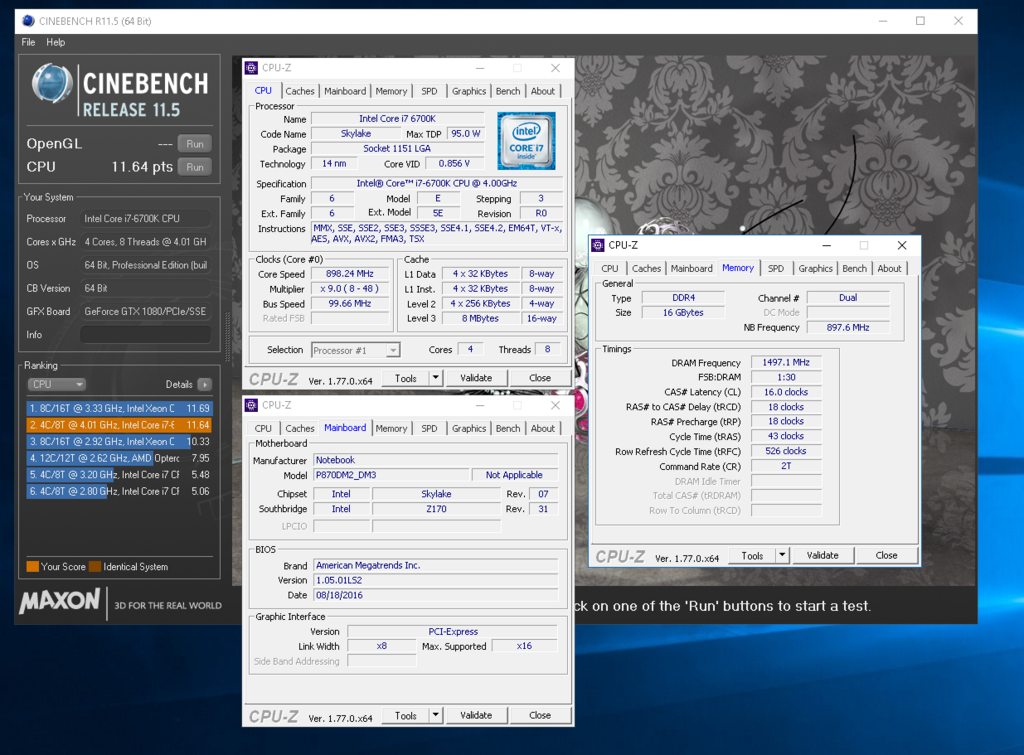Click the Cinebench globe logo
This screenshot has width=1024, height=755.
click(x=52, y=84)
